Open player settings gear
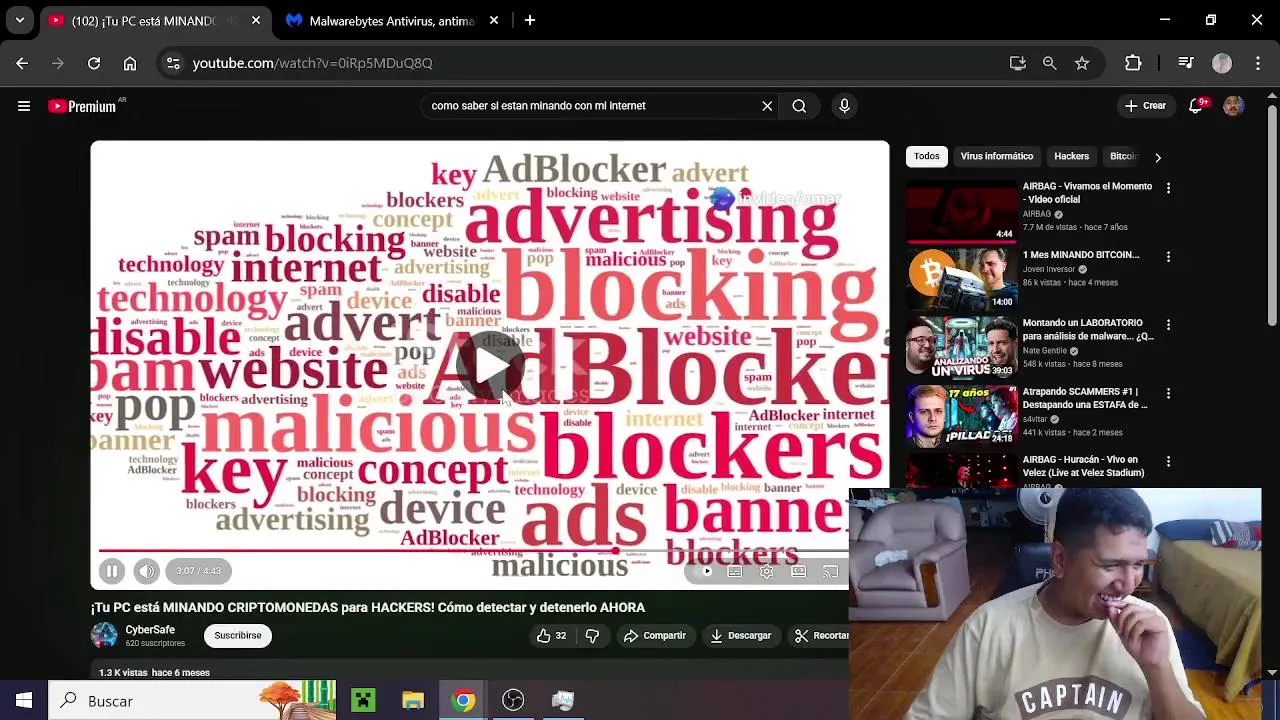The height and width of the screenshot is (720, 1280). (x=766, y=572)
